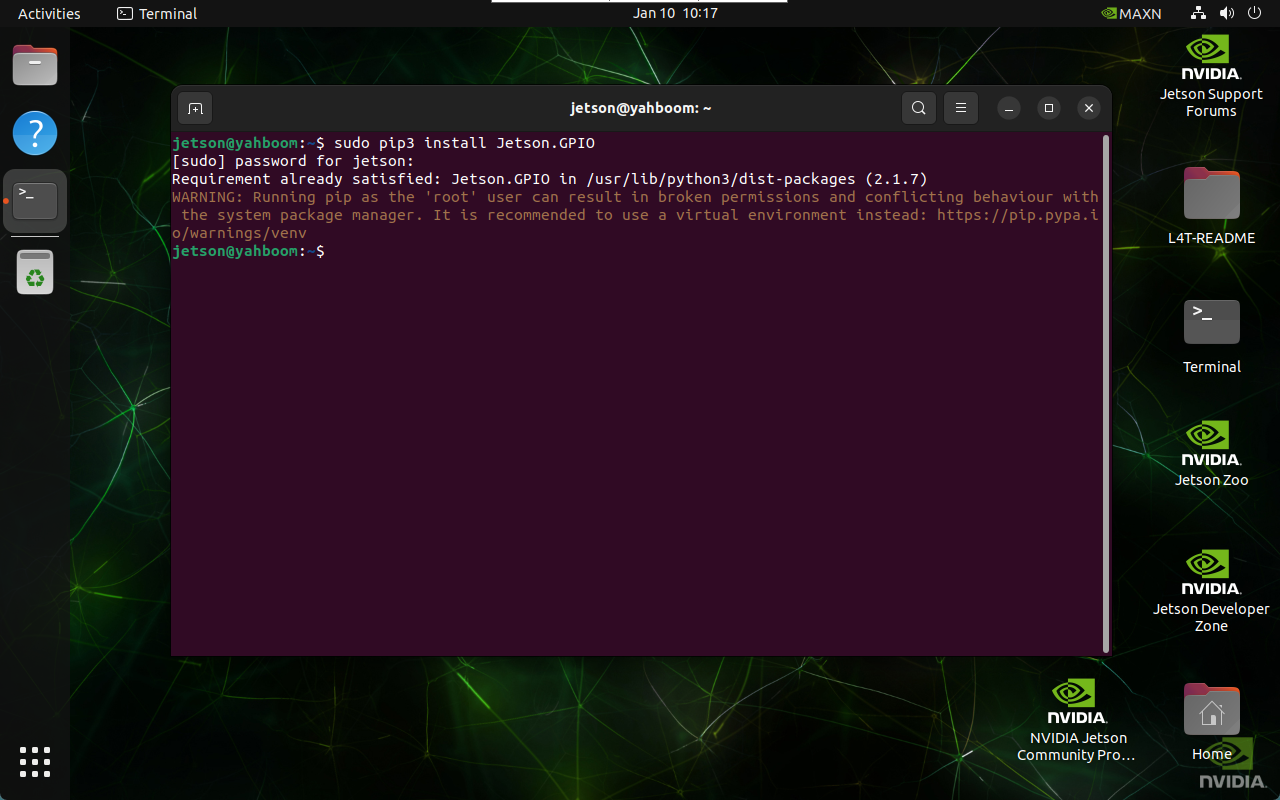Open NVIDIA Jetson Community Projects shortcut
The image size is (1280, 800).
coord(1076,718)
